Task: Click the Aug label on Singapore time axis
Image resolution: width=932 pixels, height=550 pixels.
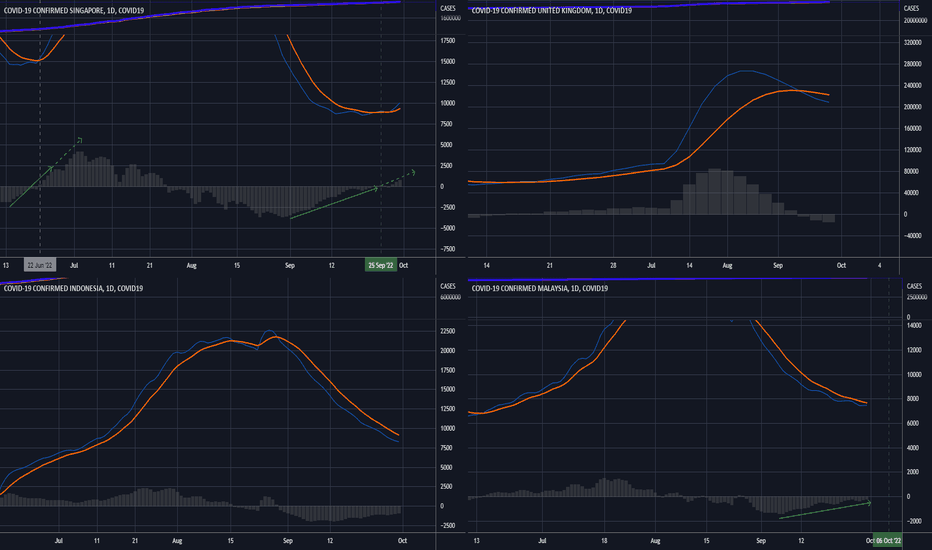Action: tap(191, 266)
